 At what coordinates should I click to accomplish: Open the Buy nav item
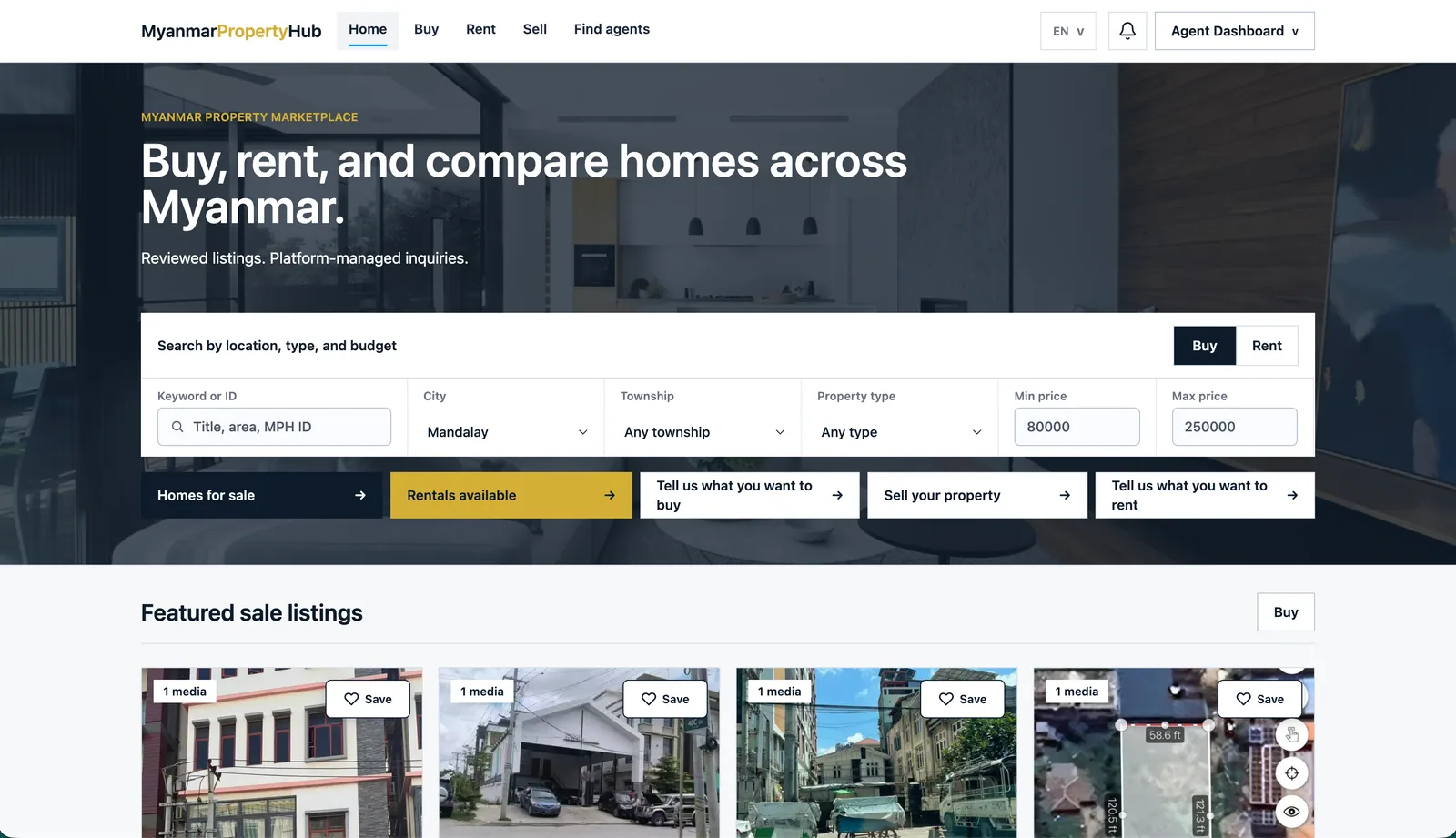tap(426, 29)
